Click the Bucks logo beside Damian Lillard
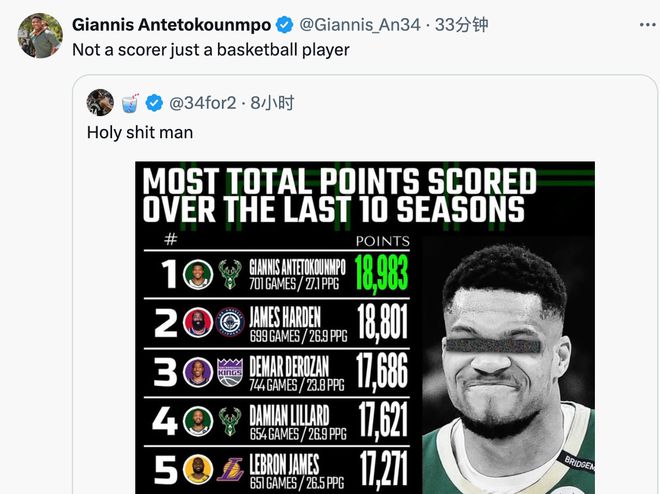The image size is (660, 494). 229,420
